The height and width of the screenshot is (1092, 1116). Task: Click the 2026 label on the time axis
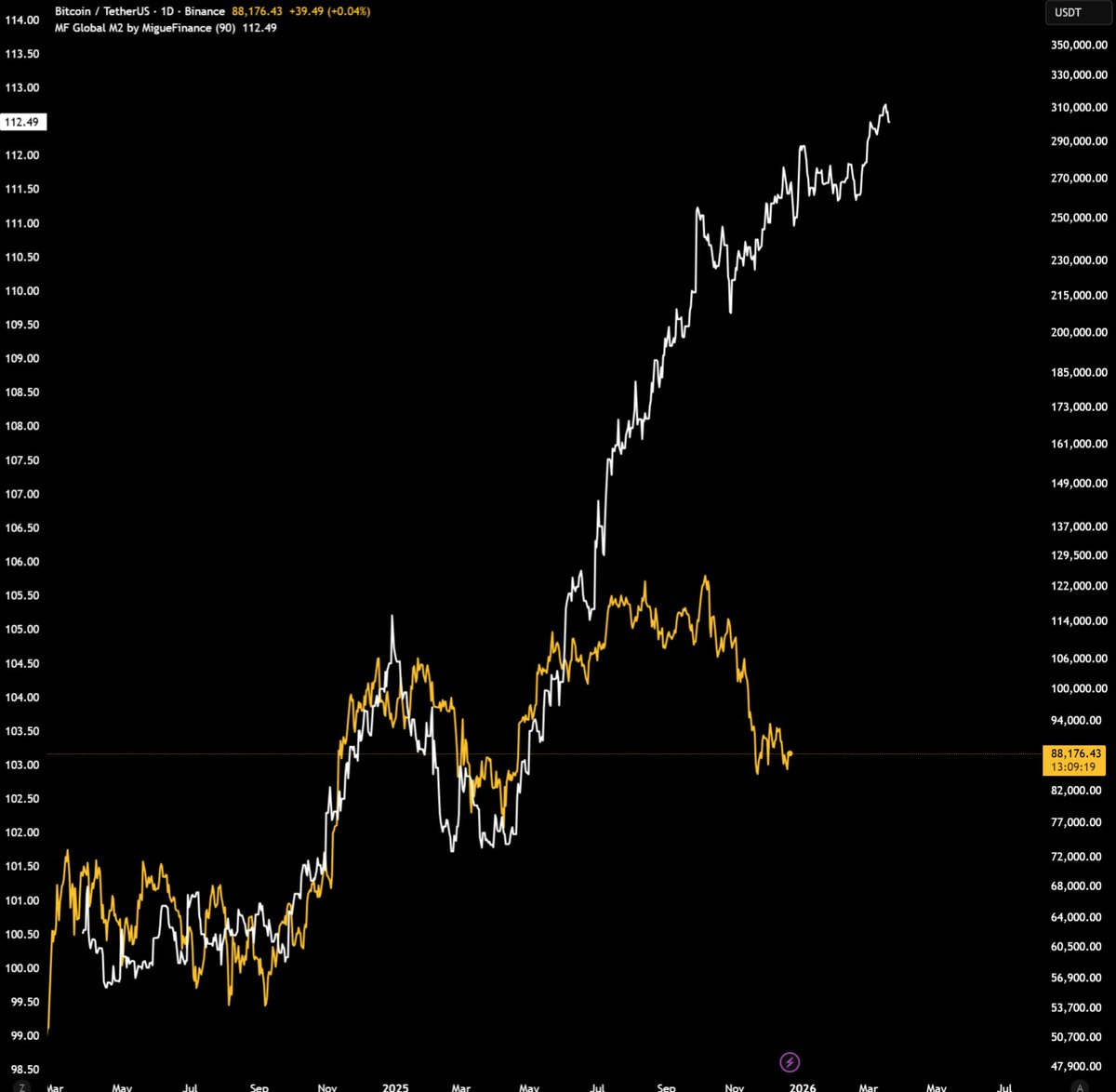802,1086
